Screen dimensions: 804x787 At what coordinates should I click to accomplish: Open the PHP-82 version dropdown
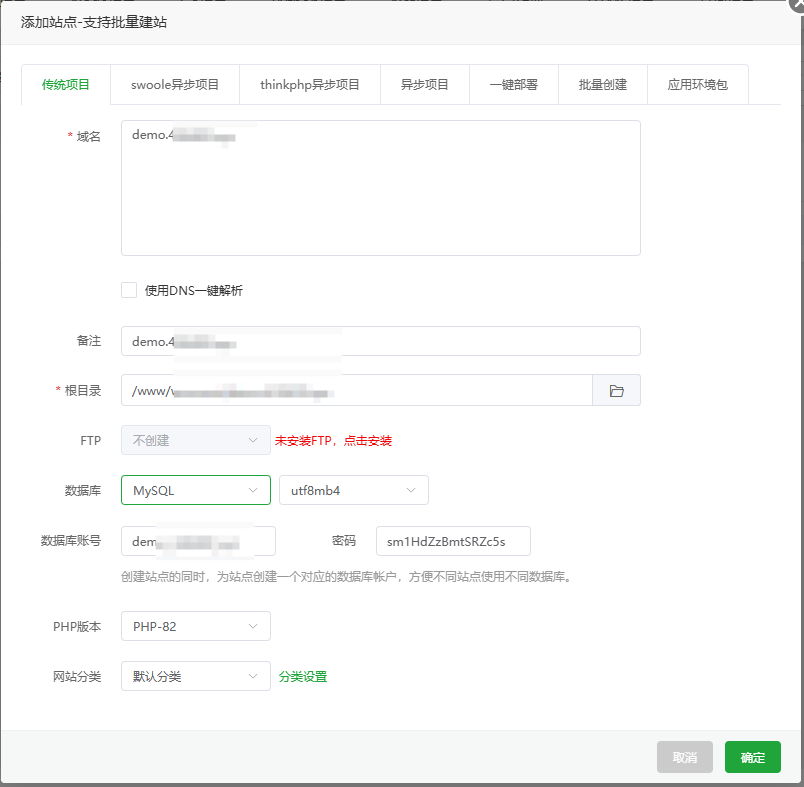click(x=195, y=627)
